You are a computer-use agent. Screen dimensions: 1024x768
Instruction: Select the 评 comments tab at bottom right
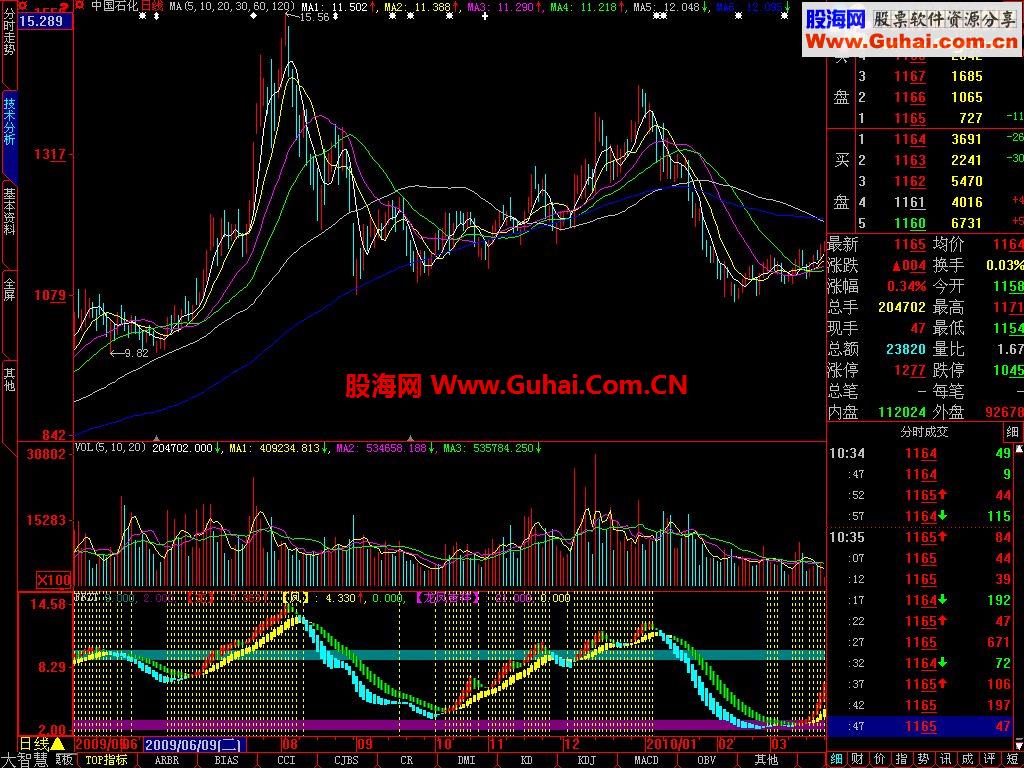pos(989,760)
